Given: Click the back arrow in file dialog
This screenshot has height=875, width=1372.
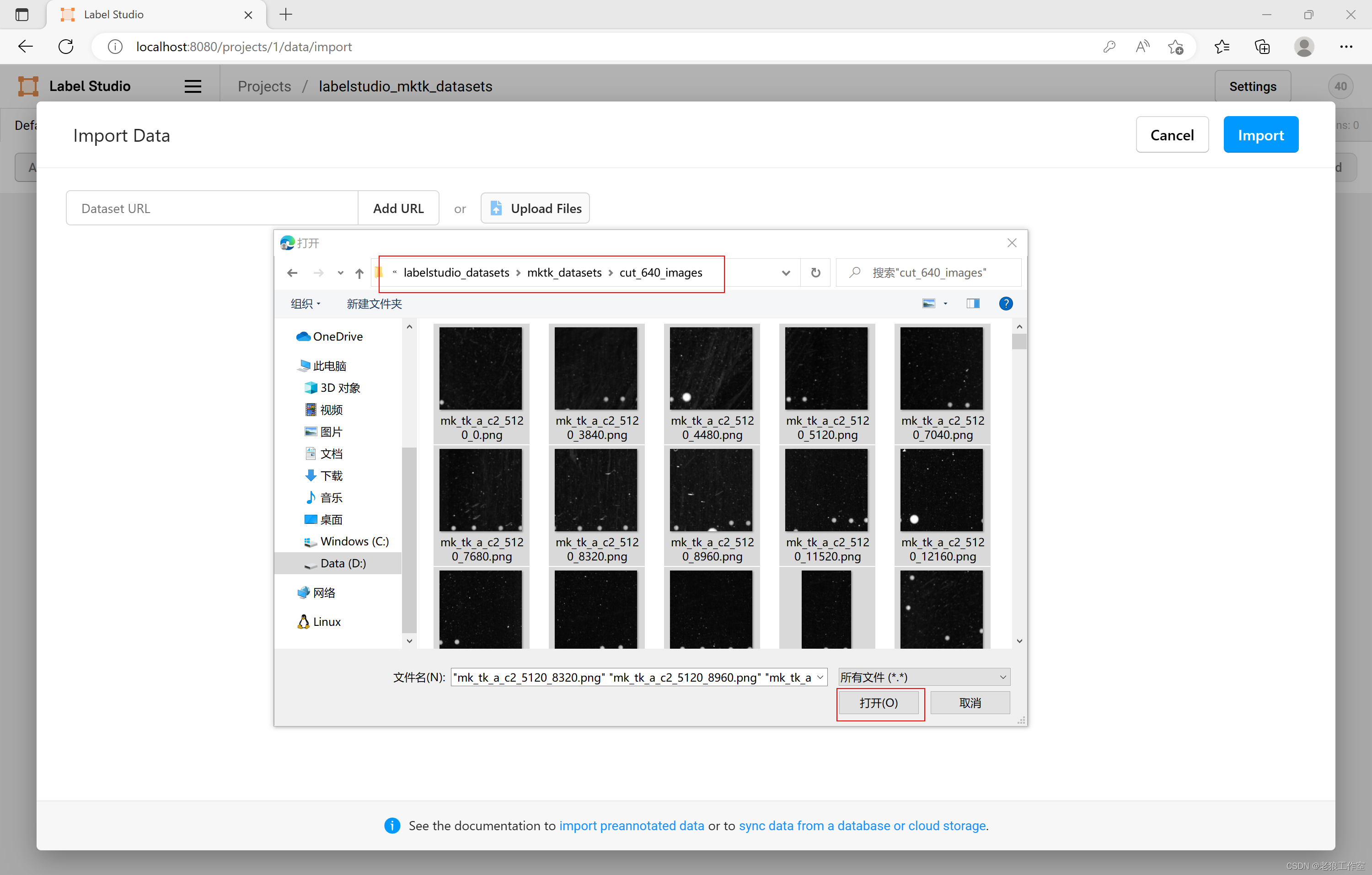Looking at the screenshot, I should [x=292, y=273].
